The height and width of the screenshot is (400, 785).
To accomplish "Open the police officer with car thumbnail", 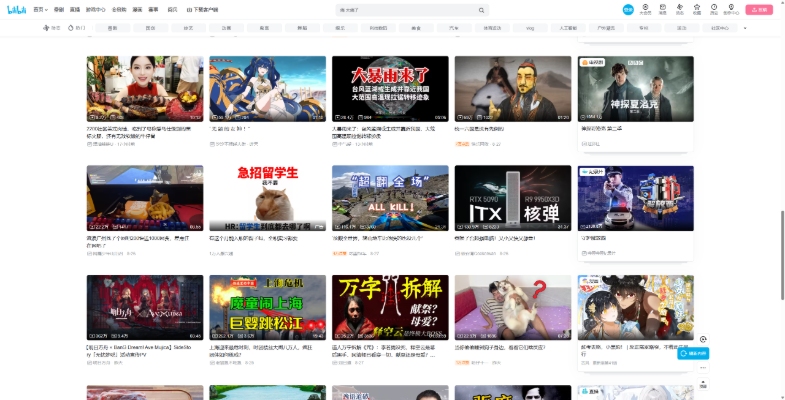I will 635,198.
